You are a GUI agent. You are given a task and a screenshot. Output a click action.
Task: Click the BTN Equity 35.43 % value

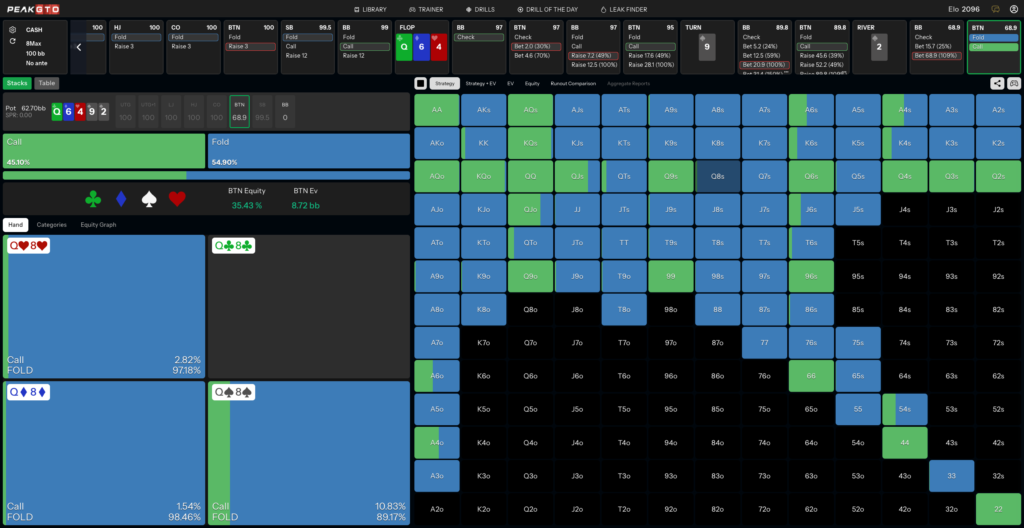(247, 205)
